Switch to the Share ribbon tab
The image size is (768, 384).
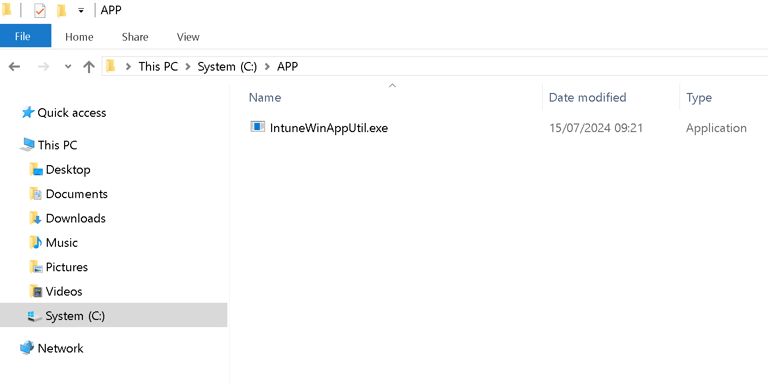coord(135,37)
